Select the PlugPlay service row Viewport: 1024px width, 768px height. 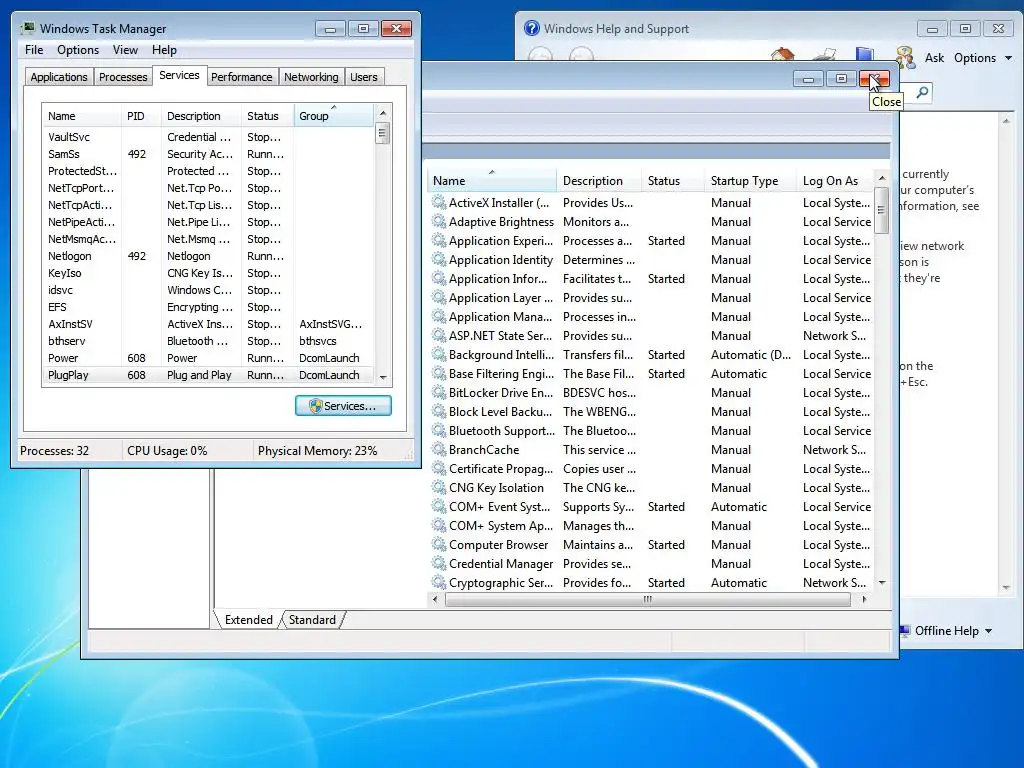pos(208,375)
